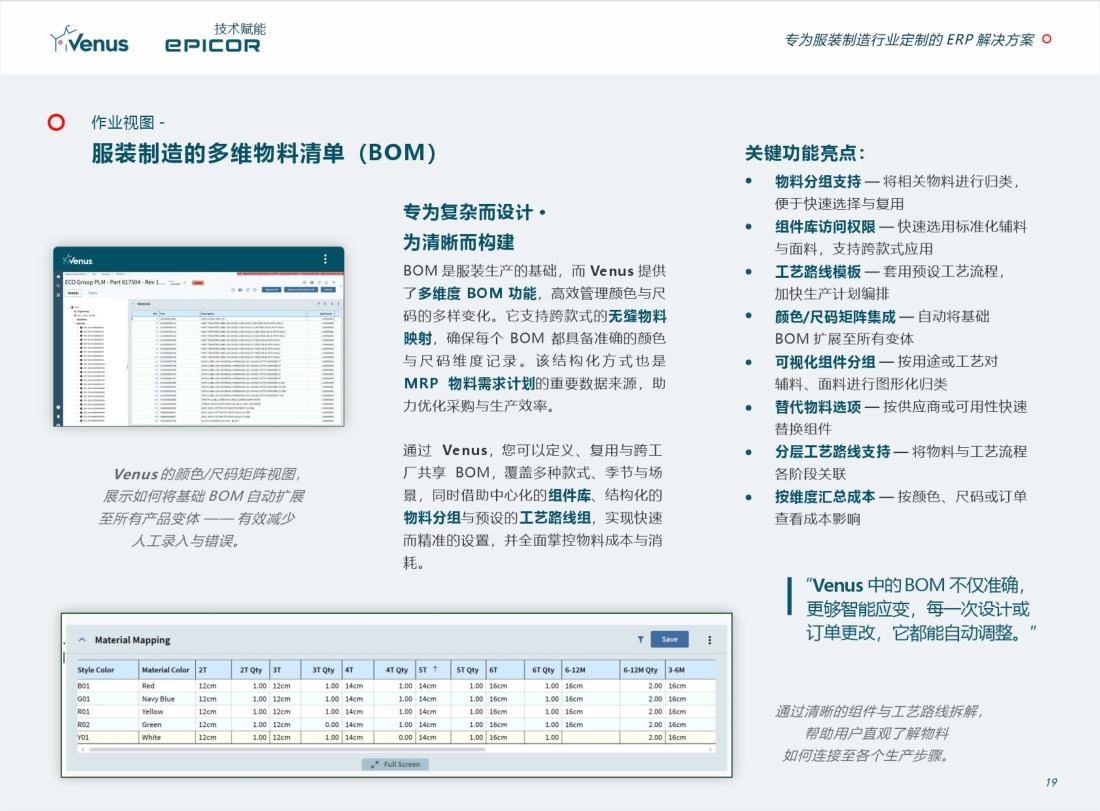Viewport: 1100px width, 811px height.
Task: Click Save in Material Mapping
Action: (x=670, y=639)
